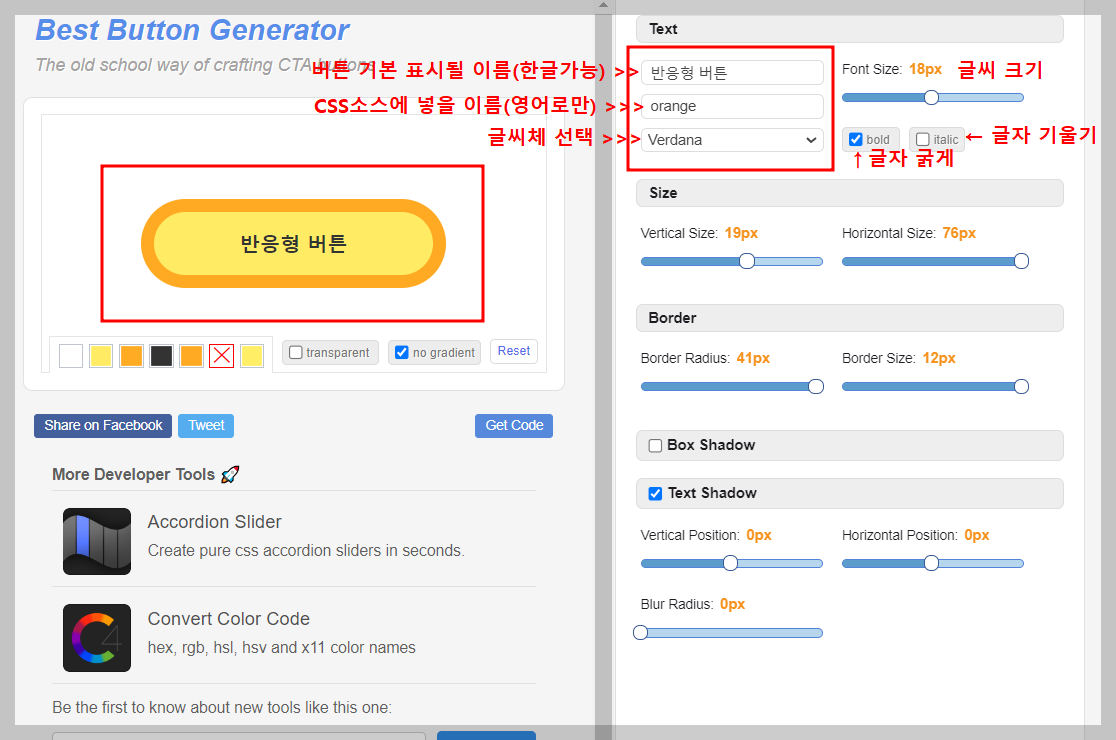Adjust the Font Size slider handle
1116x740 pixels.
(x=932, y=97)
